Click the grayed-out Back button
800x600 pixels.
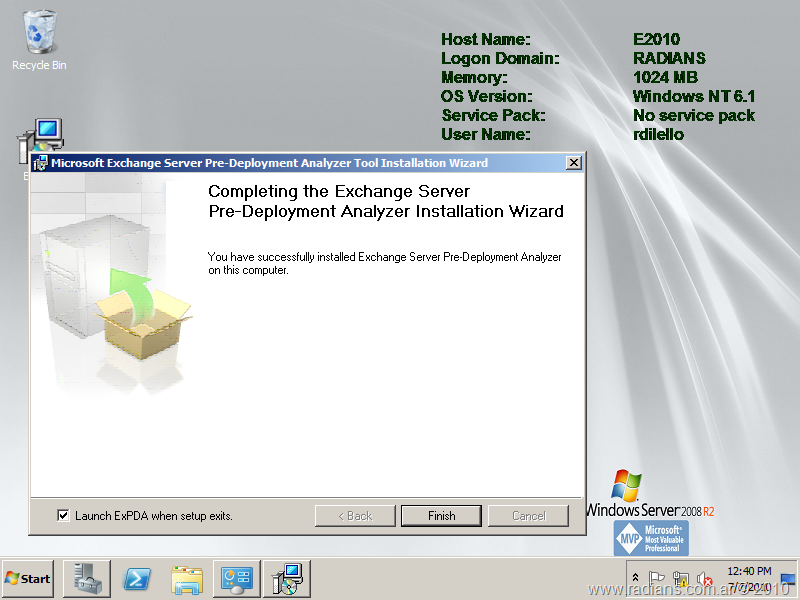[355, 516]
